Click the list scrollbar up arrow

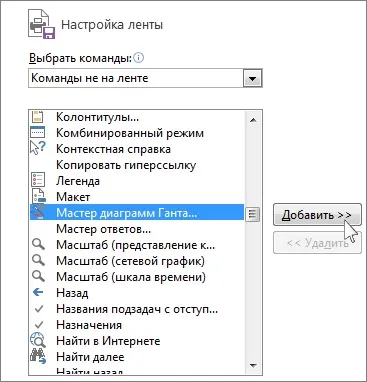253,120
